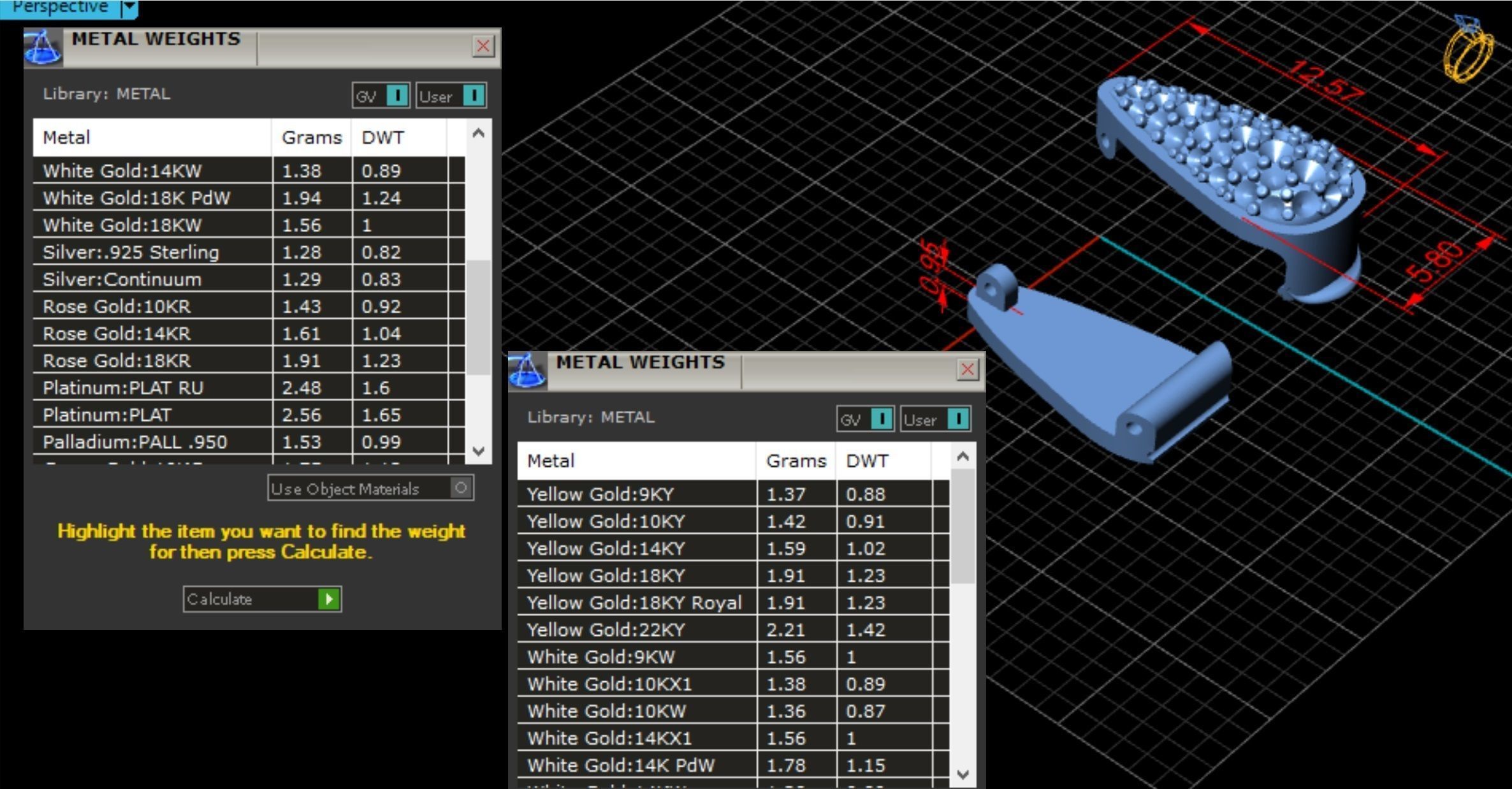Click the Metal Weights cone icon in left panel
The height and width of the screenshot is (789, 1512).
pos(43,47)
